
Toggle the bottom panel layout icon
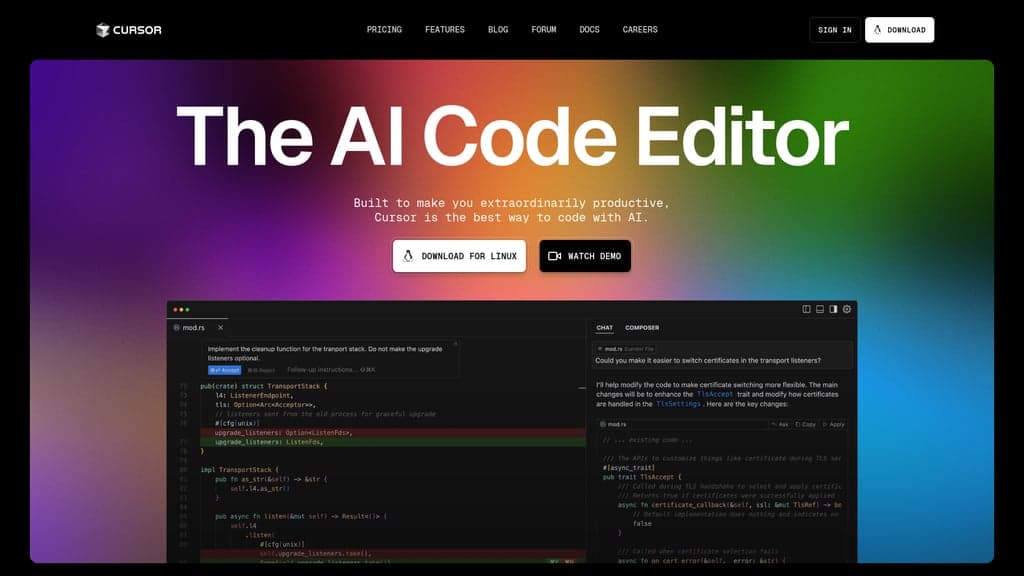coord(820,309)
